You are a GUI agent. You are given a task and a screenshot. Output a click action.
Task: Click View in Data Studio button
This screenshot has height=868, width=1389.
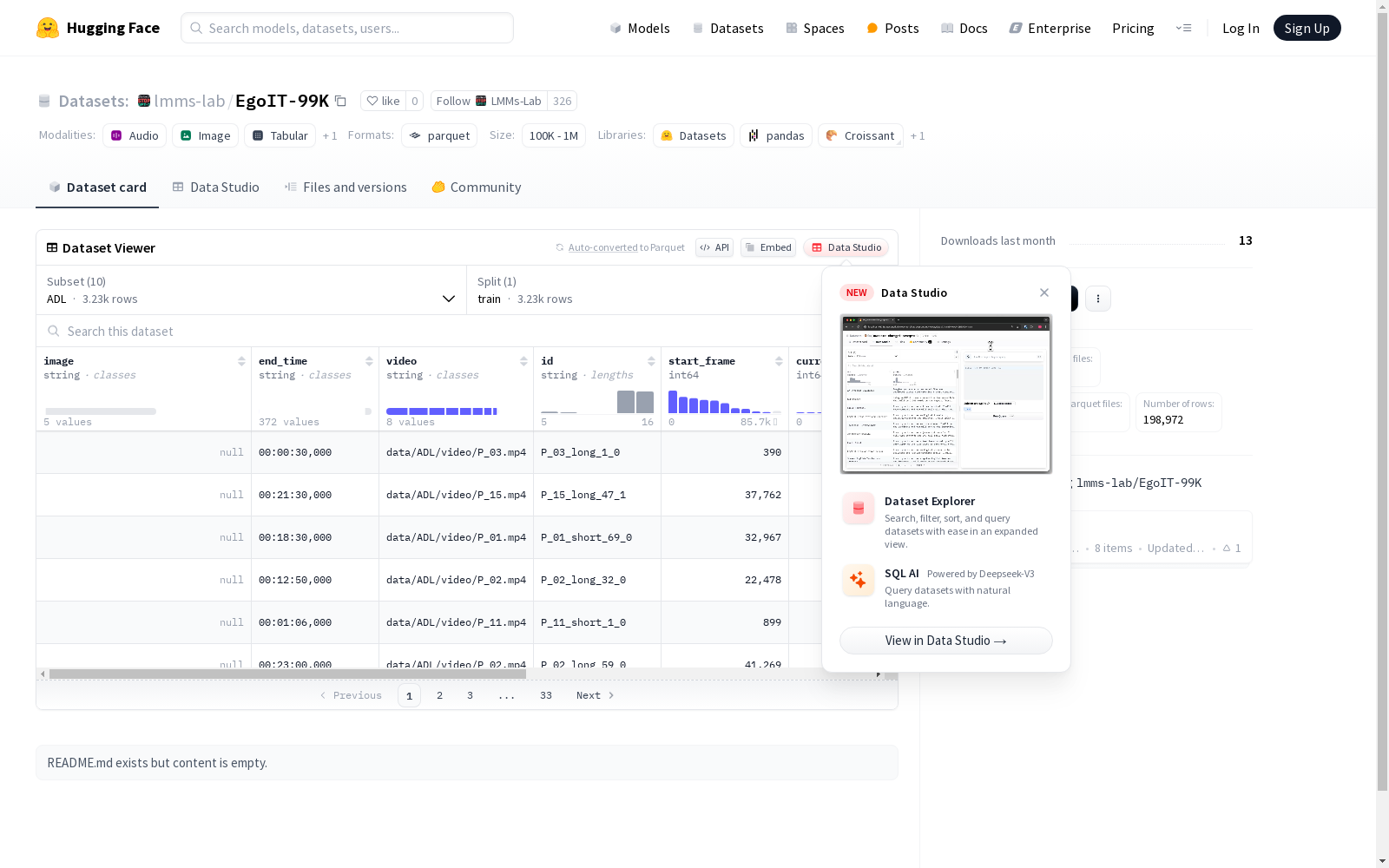pyautogui.click(x=946, y=641)
